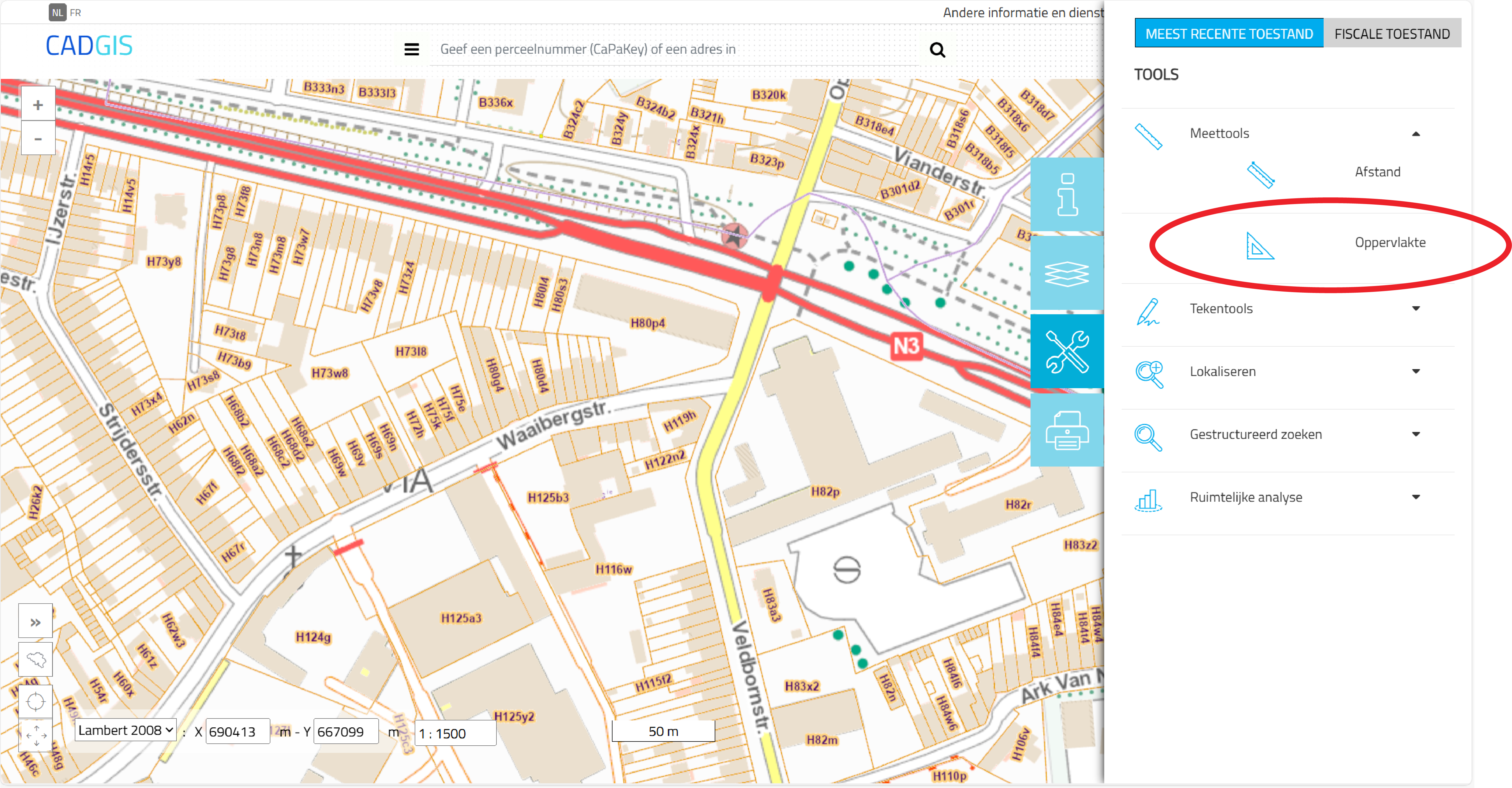Open the print panel
Viewport: 1512px width, 788px height.
1067,430
